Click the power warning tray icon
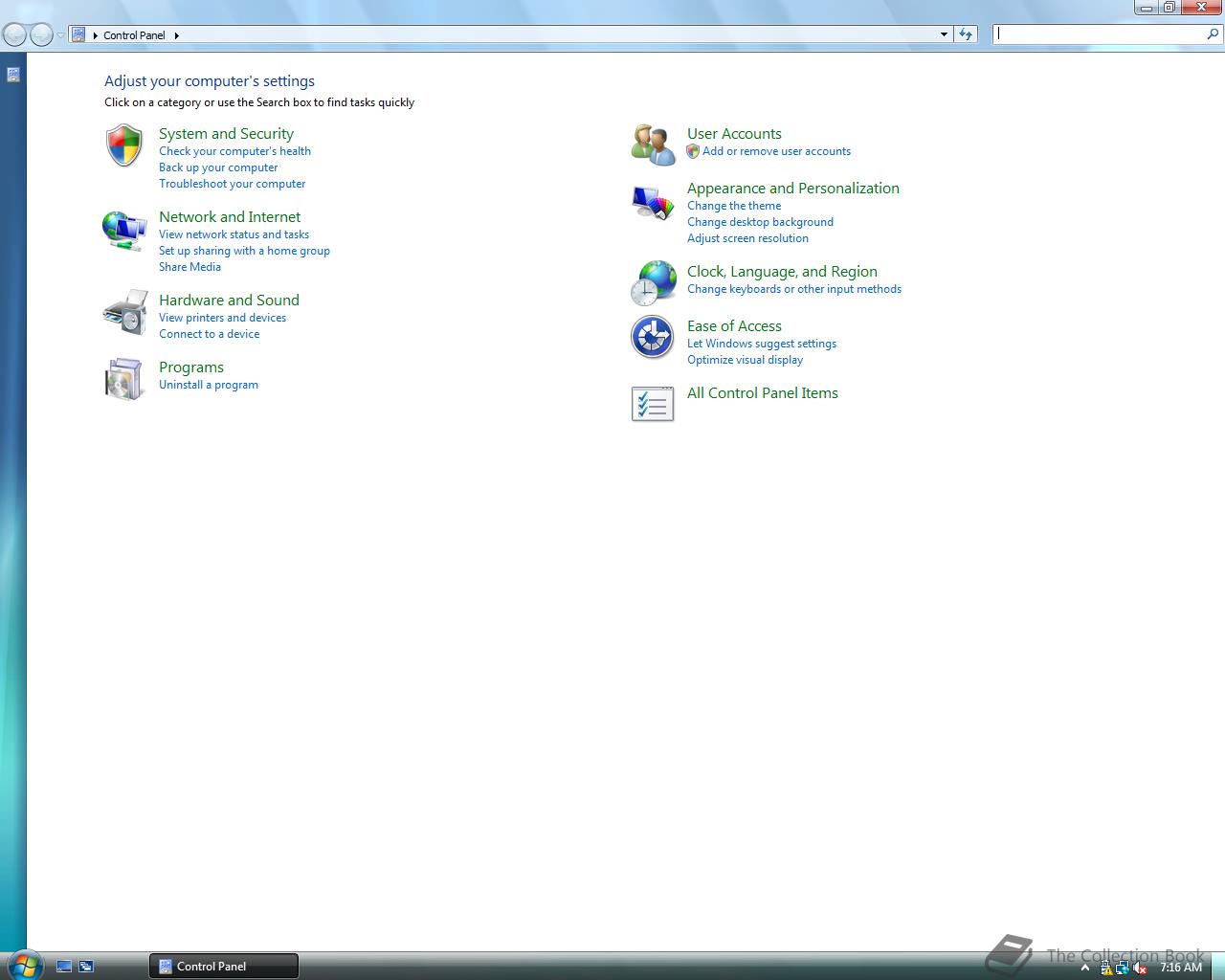The height and width of the screenshot is (980, 1225). coord(1106,968)
